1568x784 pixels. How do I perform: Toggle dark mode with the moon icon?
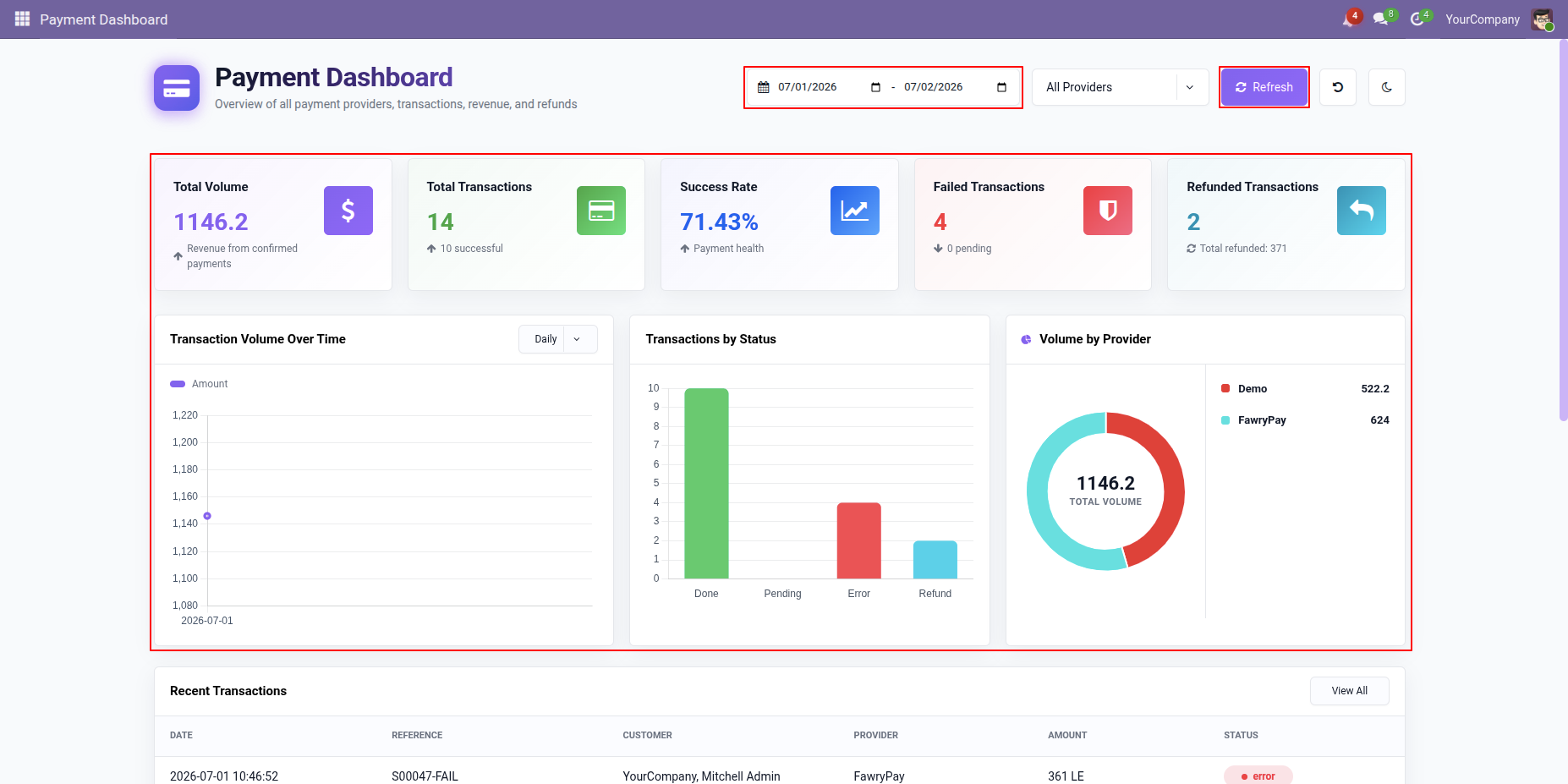[x=1387, y=87]
